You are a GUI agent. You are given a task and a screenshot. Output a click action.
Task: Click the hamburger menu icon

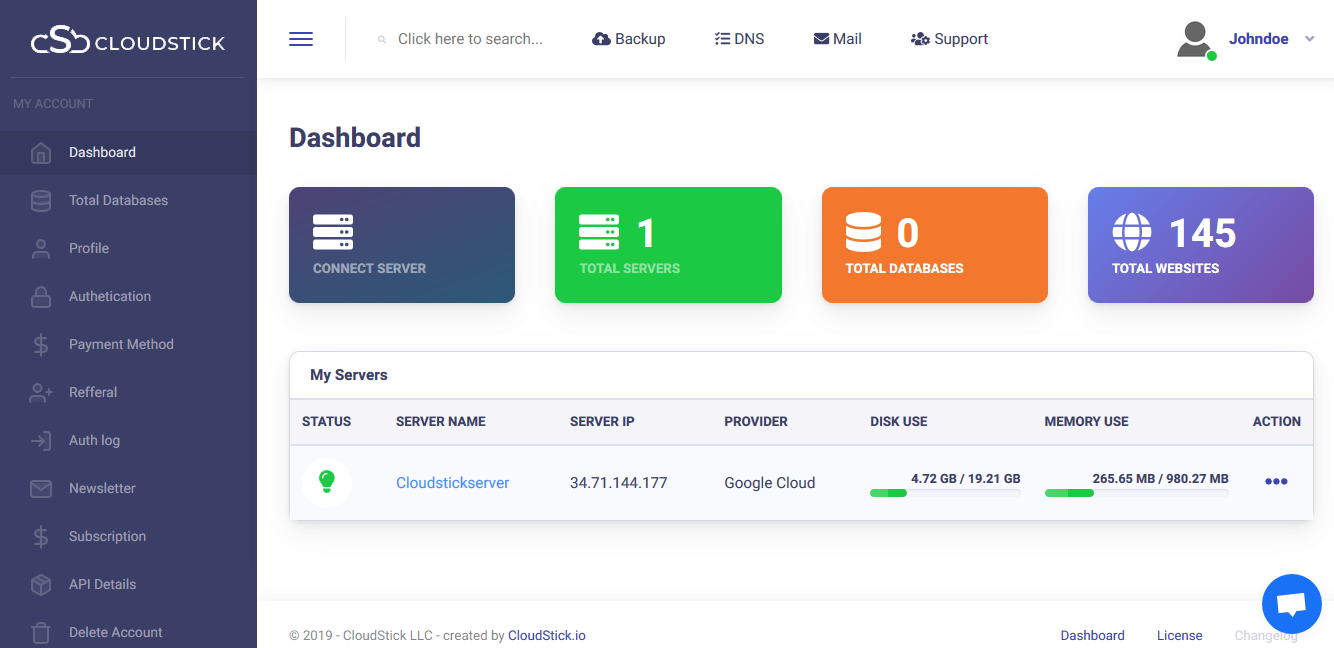[301, 39]
